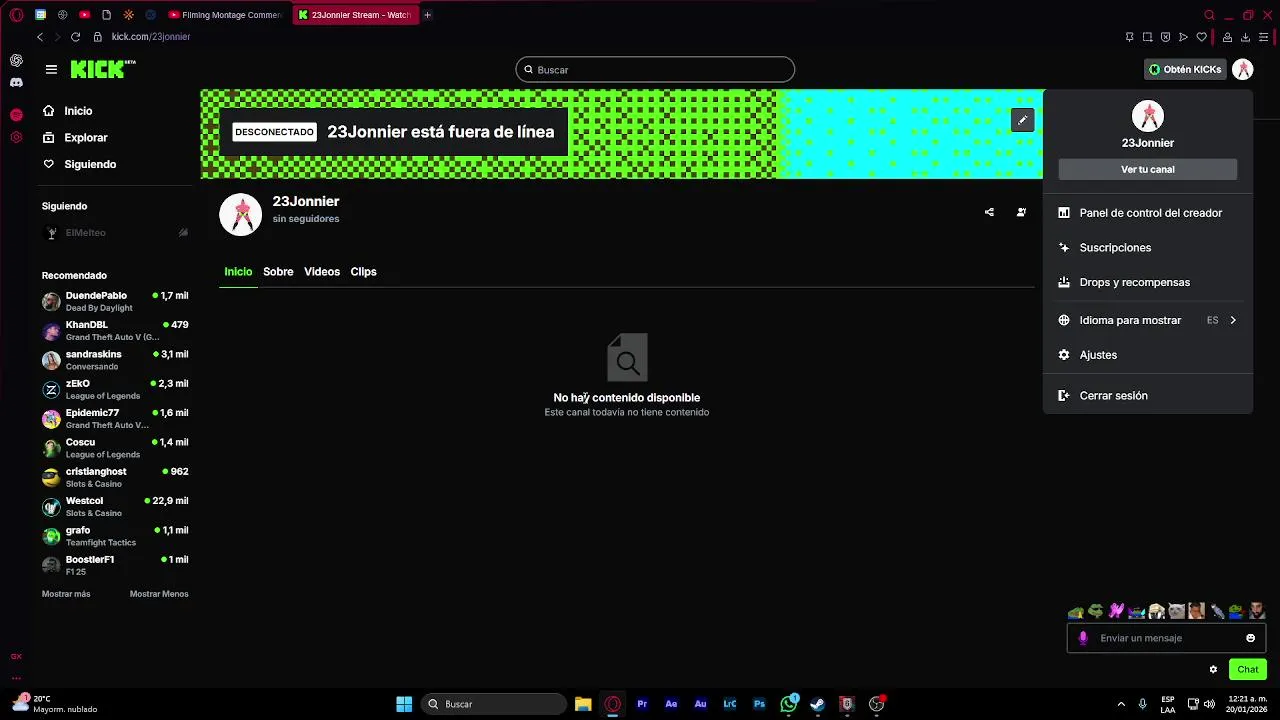Switch to the Videos tab
This screenshot has height=720, width=1280.
pyautogui.click(x=322, y=272)
